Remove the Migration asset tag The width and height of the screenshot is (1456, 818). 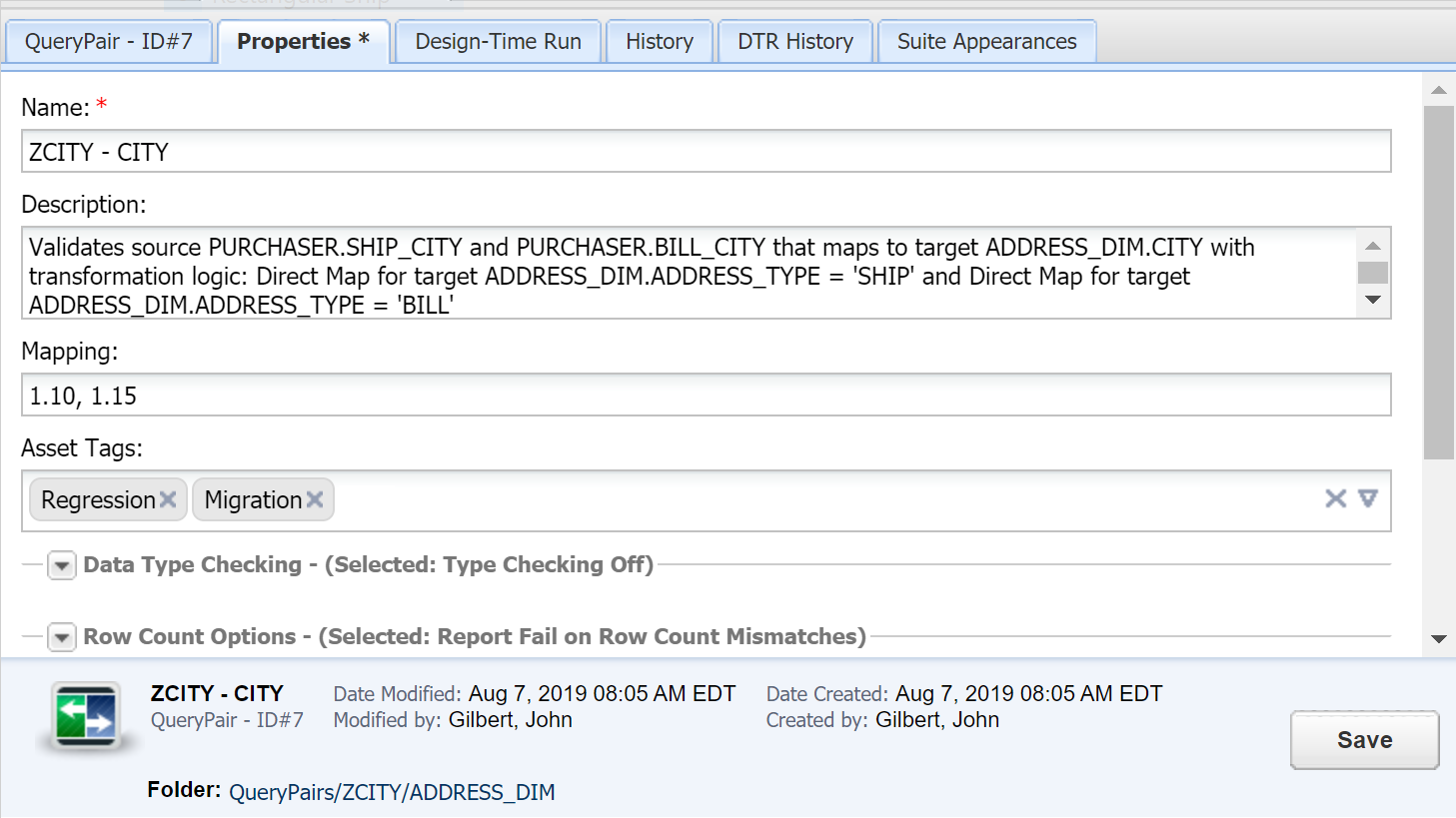[315, 499]
